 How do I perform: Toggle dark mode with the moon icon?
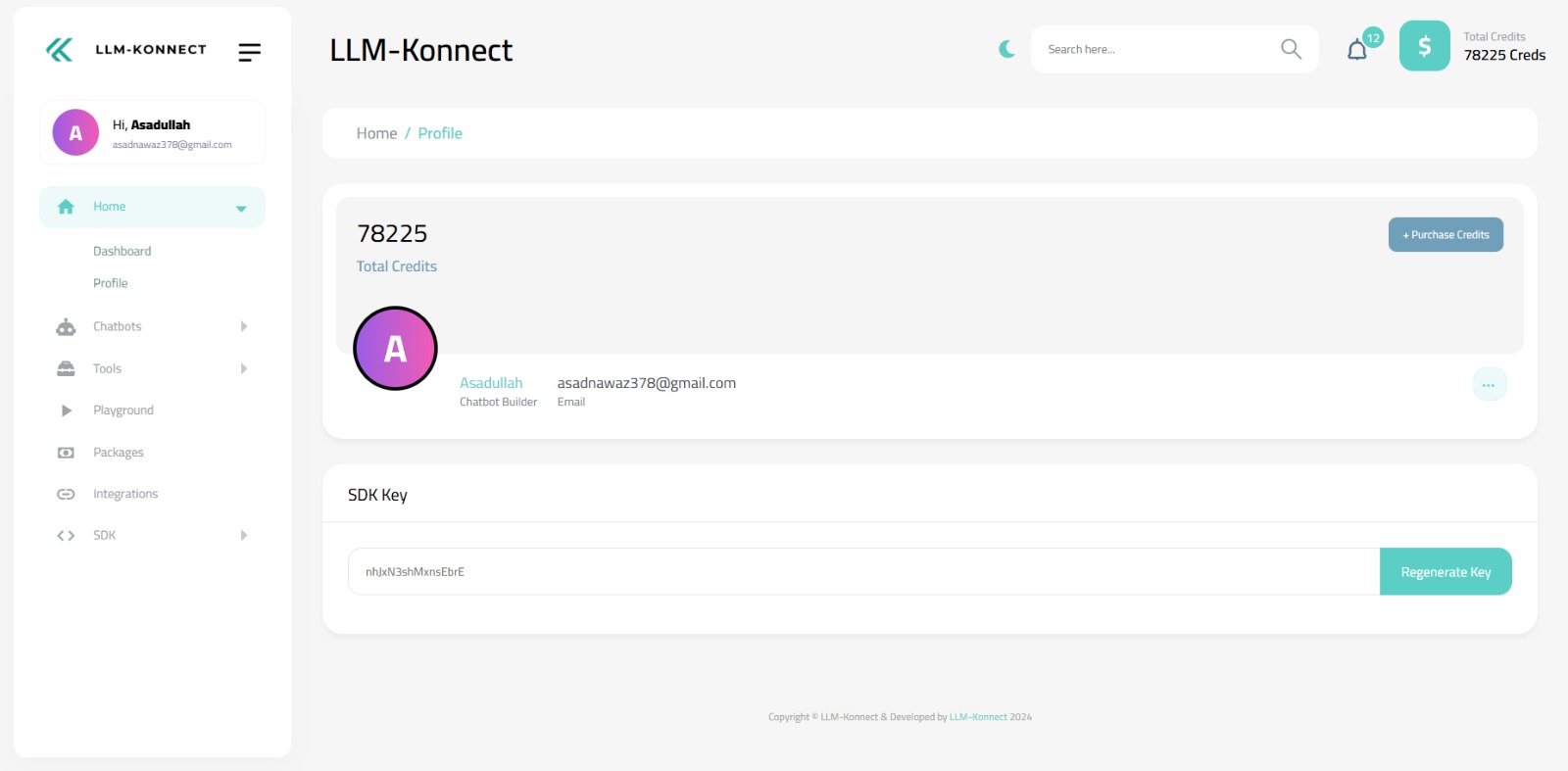[x=1006, y=49]
